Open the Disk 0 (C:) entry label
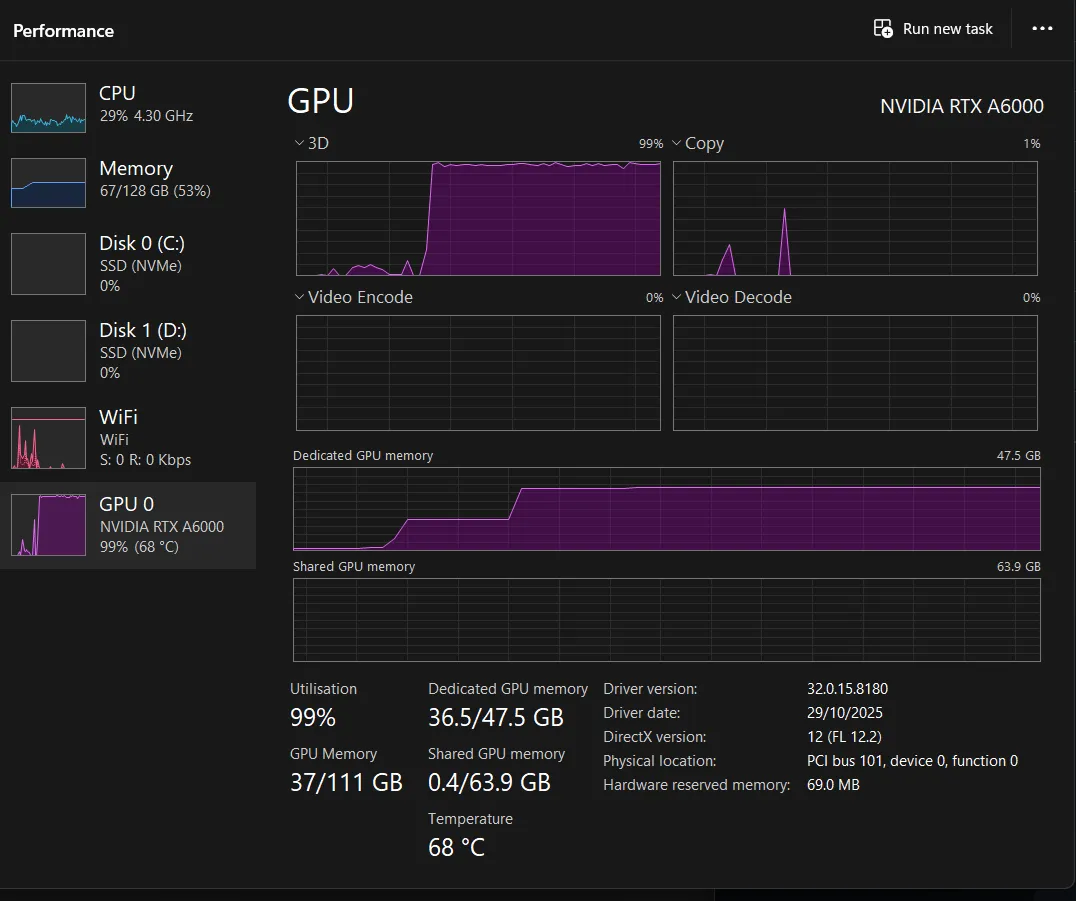 point(142,243)
